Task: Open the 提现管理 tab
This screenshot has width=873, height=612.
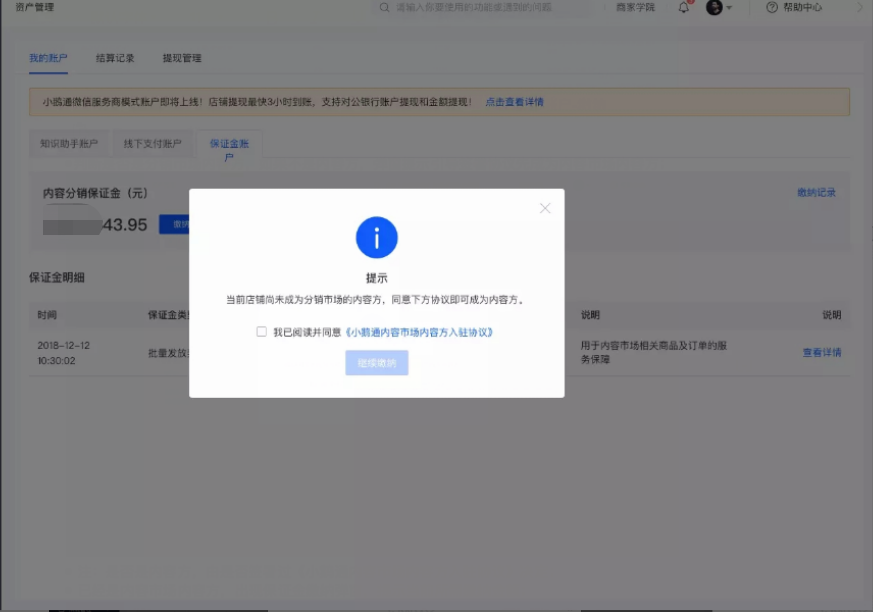Action: coord(182,58)
